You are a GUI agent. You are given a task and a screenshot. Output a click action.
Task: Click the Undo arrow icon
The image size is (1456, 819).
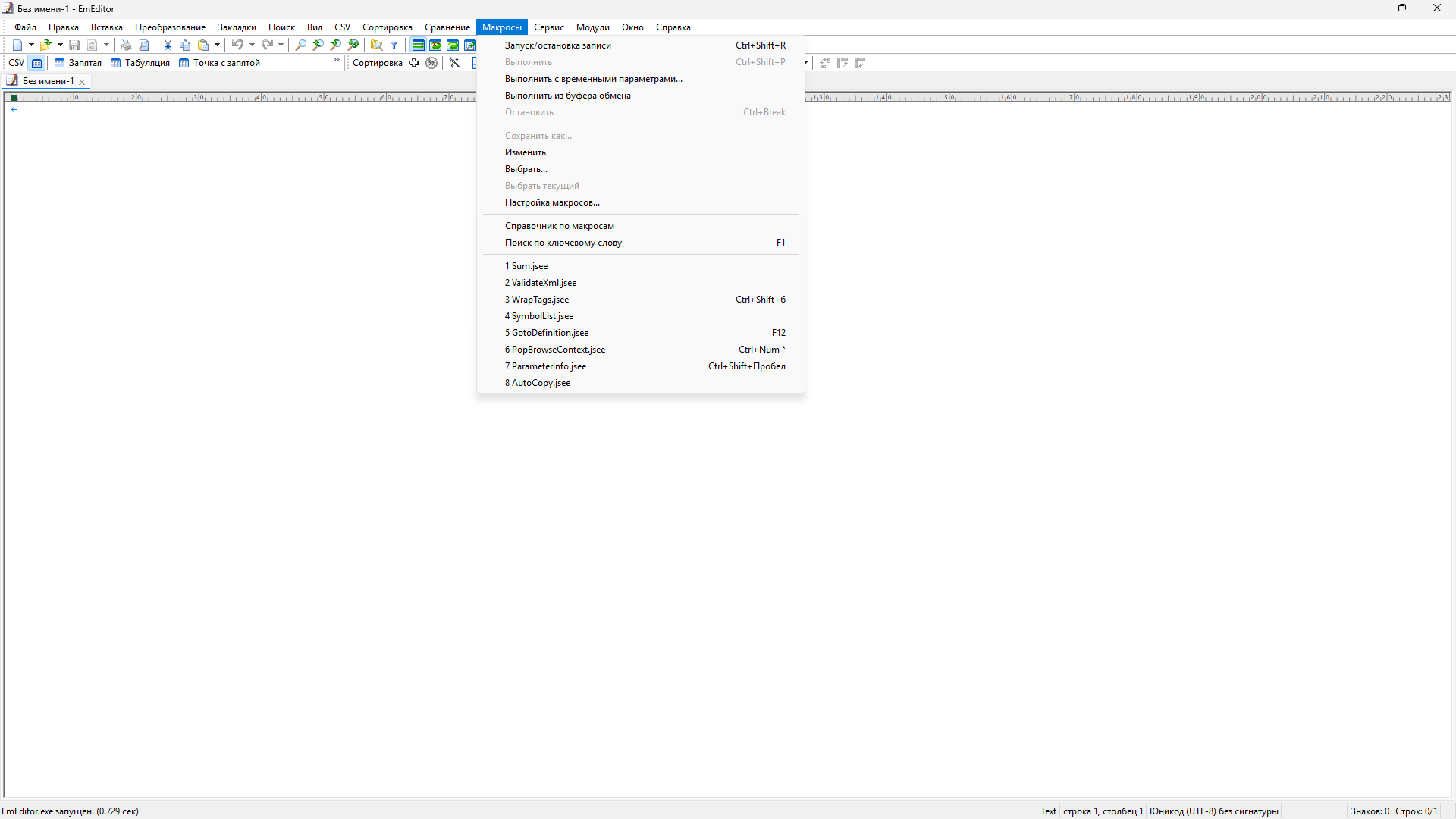pos(238,45)
